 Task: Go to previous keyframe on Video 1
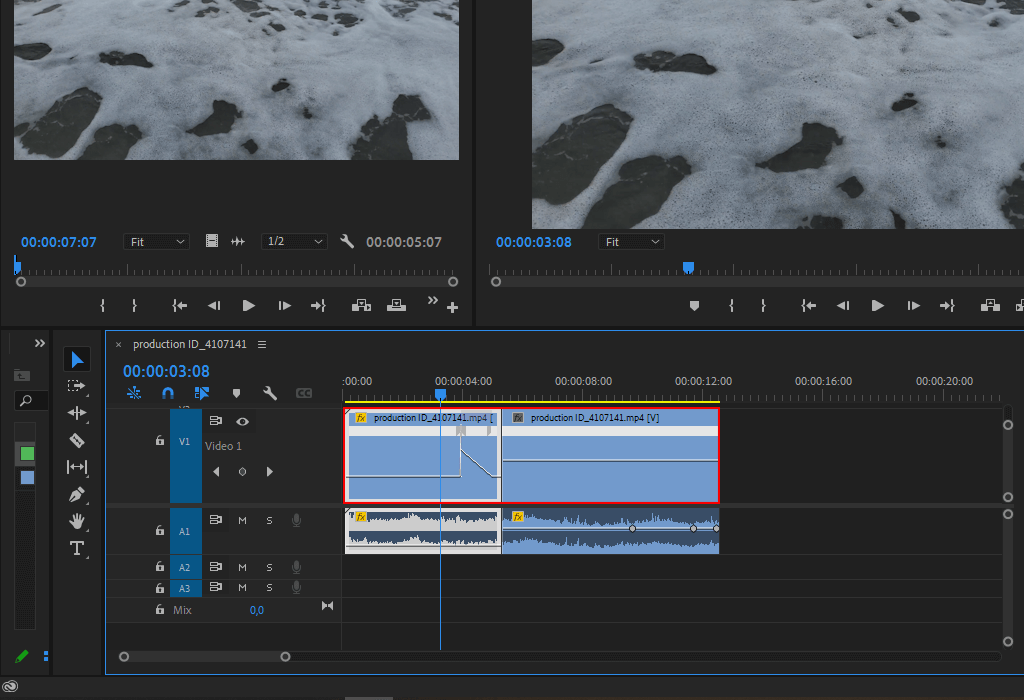(216, 471)
